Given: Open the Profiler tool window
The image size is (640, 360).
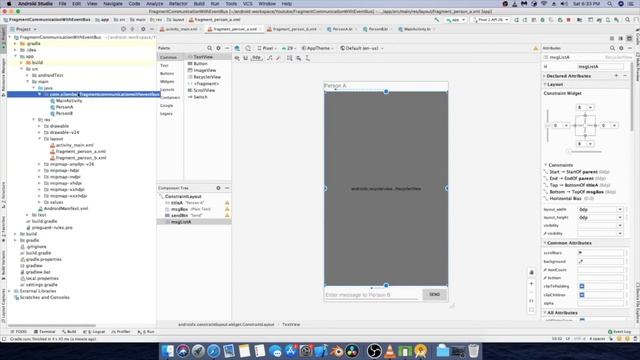Looking at the screenshot, I should 121,332.
